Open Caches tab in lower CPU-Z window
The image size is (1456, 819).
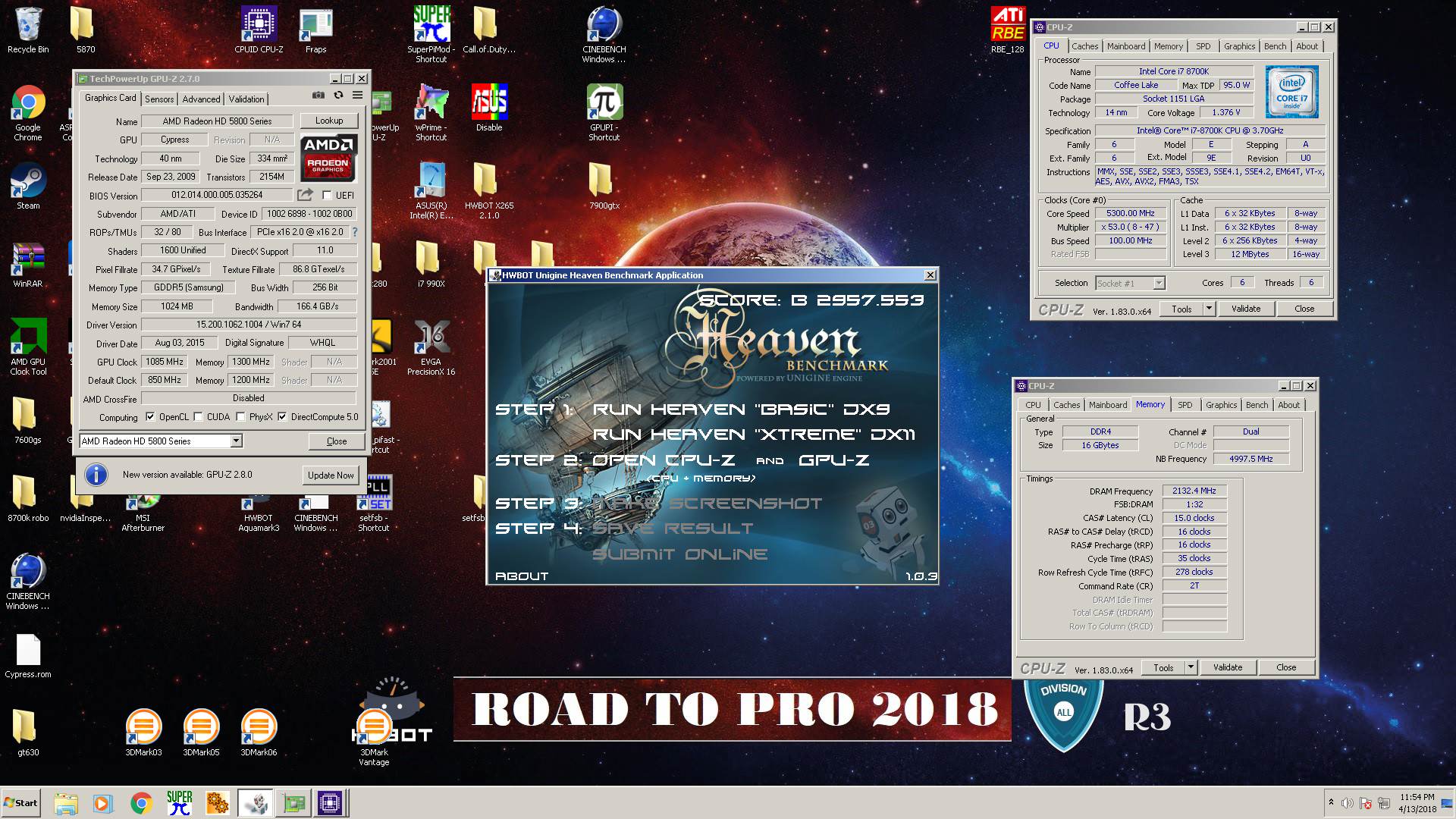1066,405
